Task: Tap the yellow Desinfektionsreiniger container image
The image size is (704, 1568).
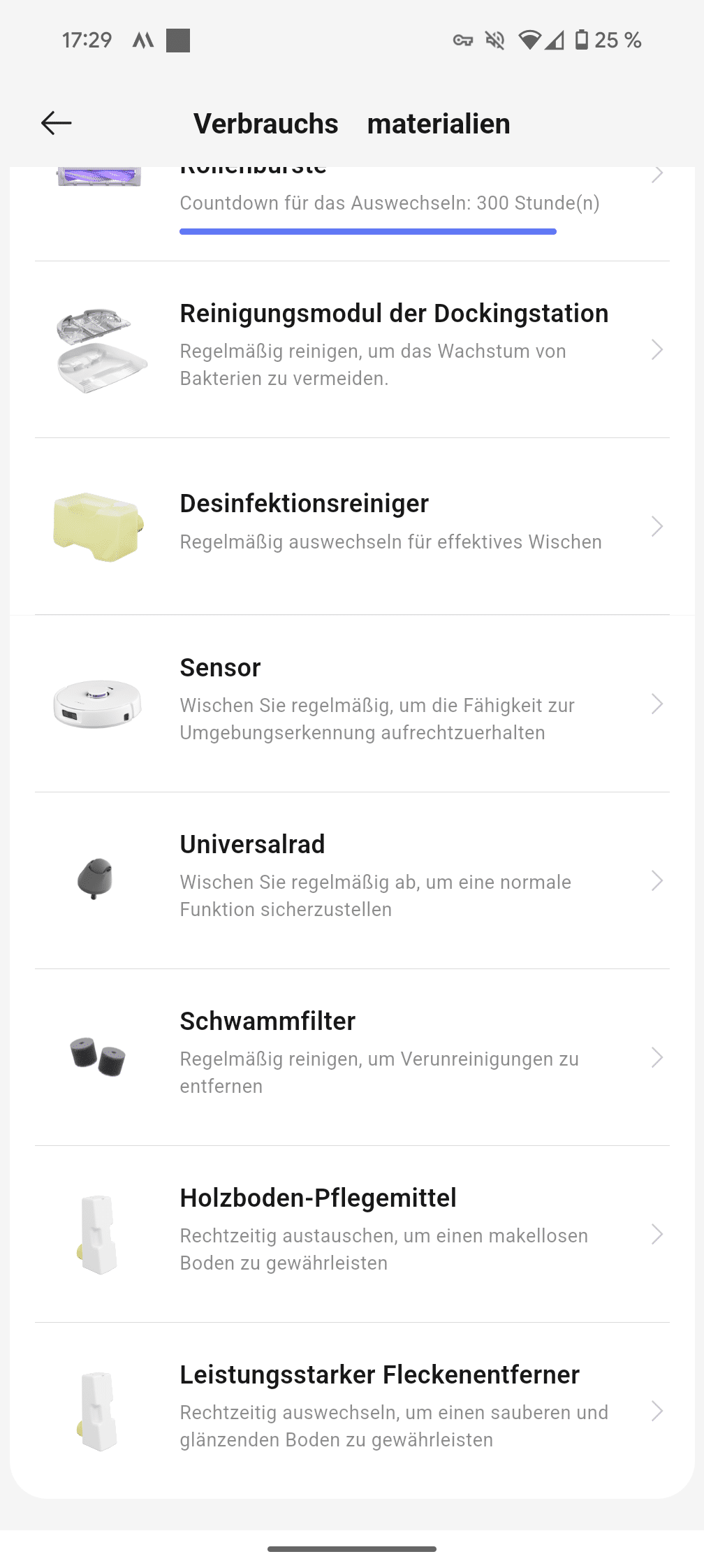Action: tap(98, 526)
